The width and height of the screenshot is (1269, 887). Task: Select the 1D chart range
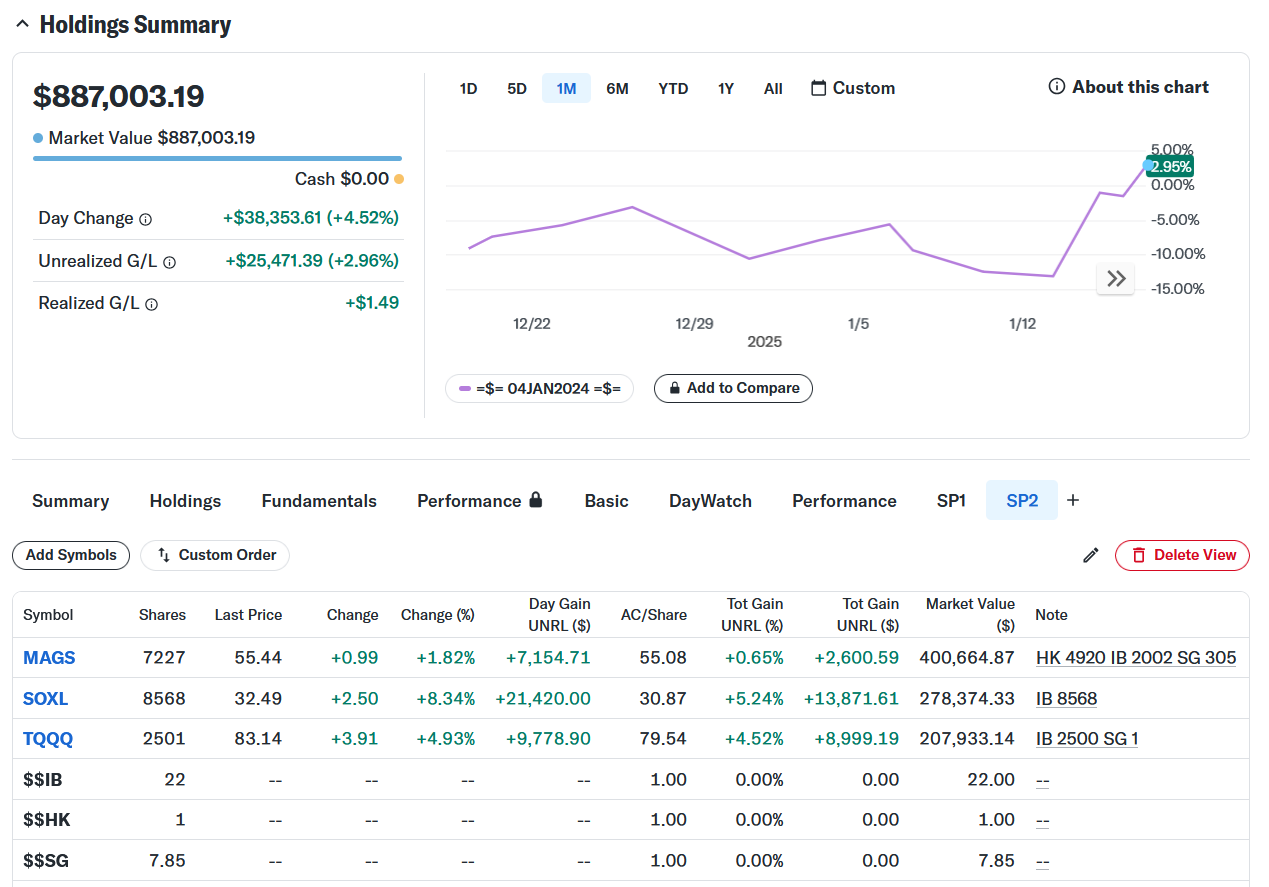pos(468,88)
